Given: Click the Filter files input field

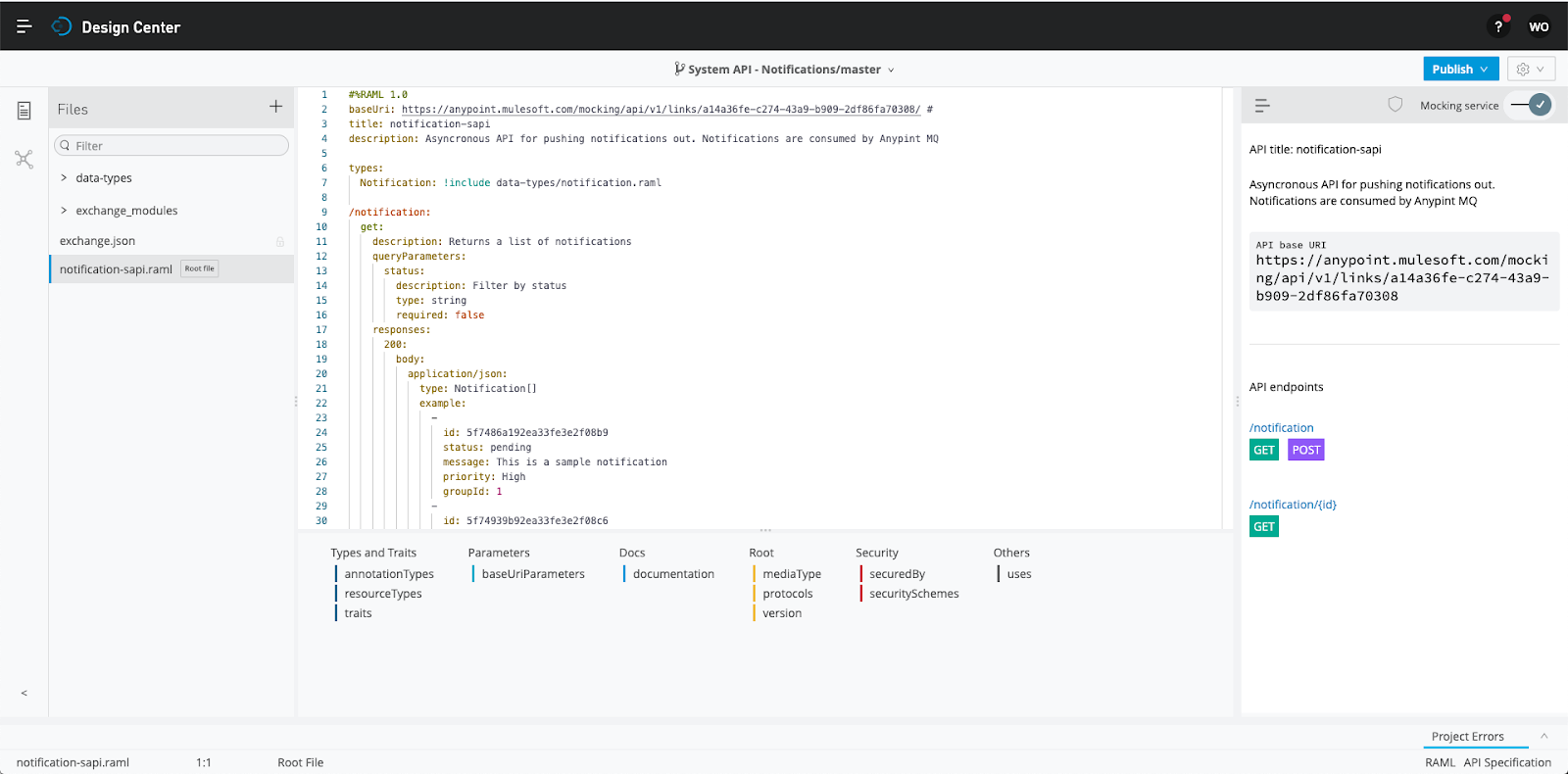Looking at the screenshot, I should point(171,146).
